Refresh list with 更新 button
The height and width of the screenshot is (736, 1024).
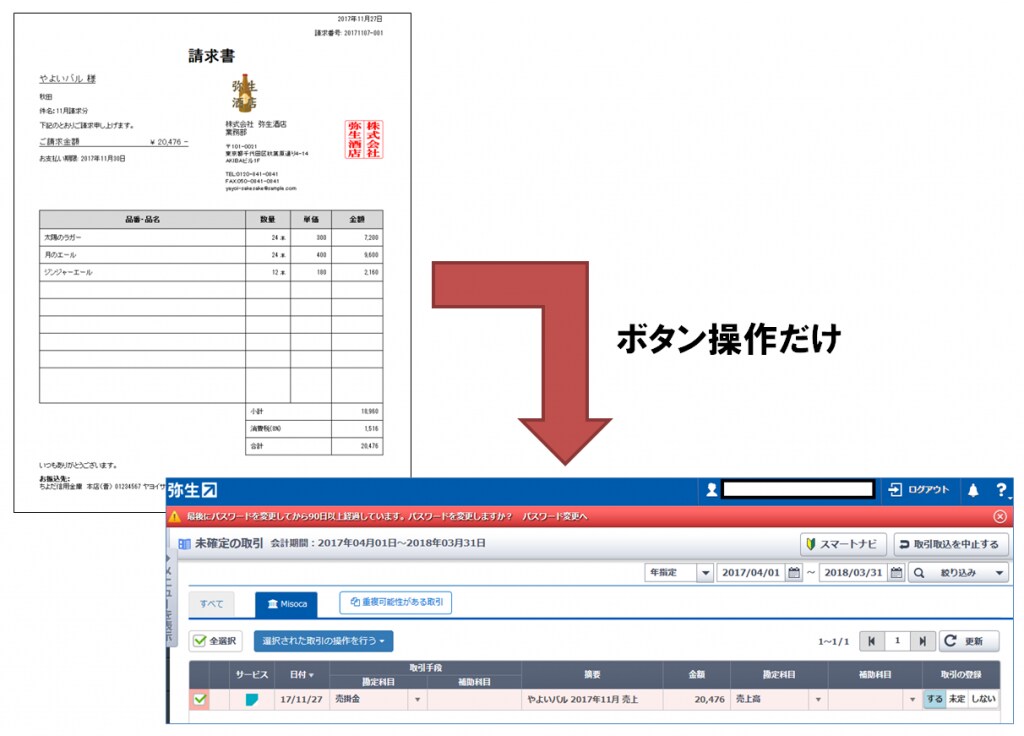969,641
